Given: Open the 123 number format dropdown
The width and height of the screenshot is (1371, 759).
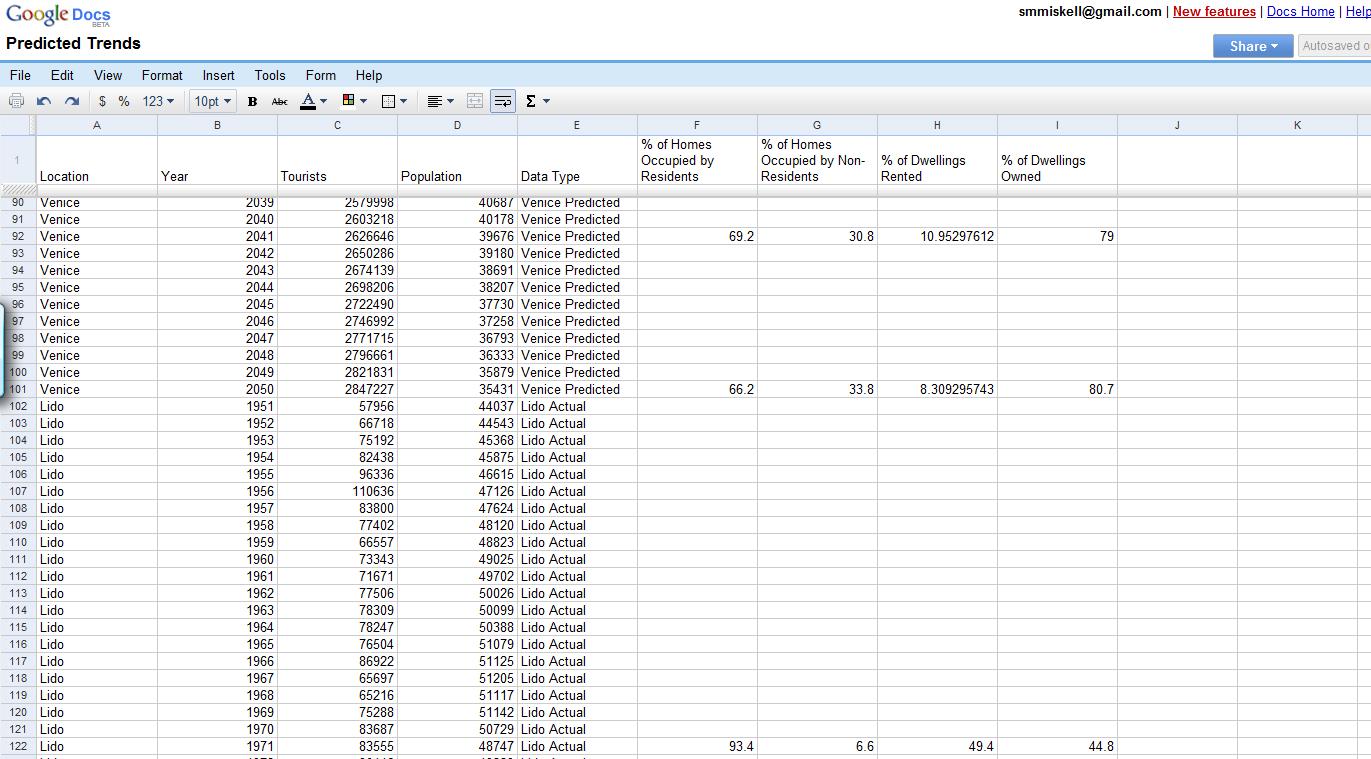Looking at the screenshot, I should (x=158, y=101).
